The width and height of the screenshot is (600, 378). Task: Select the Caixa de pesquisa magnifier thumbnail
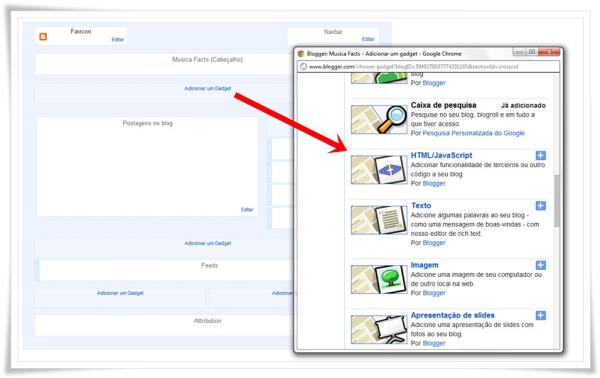point(379,119)
